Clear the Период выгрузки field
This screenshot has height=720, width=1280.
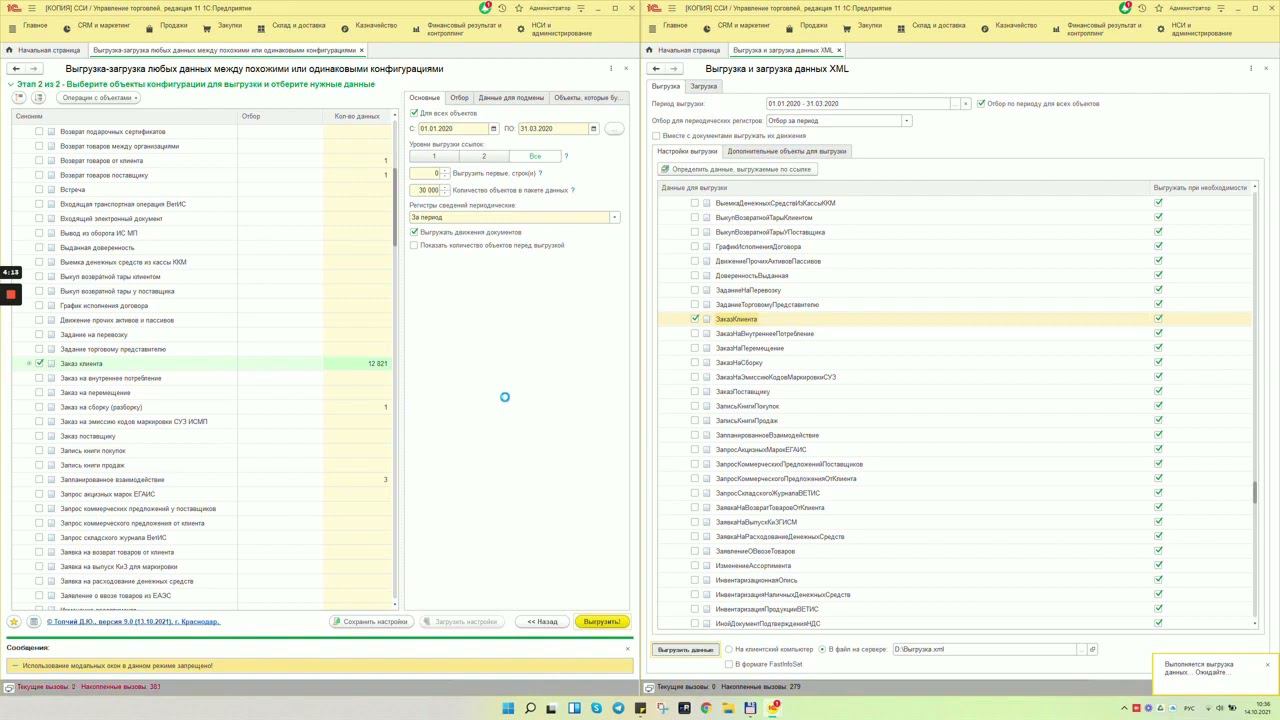[965, 104]
